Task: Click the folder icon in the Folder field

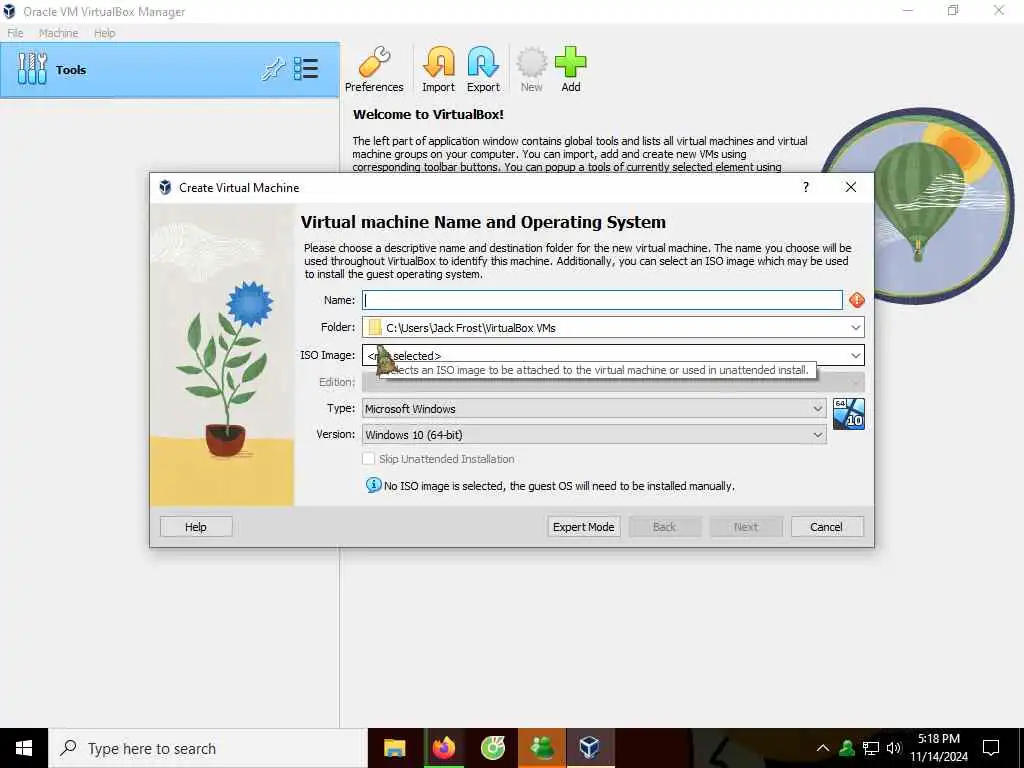Action: click(375, 327)
